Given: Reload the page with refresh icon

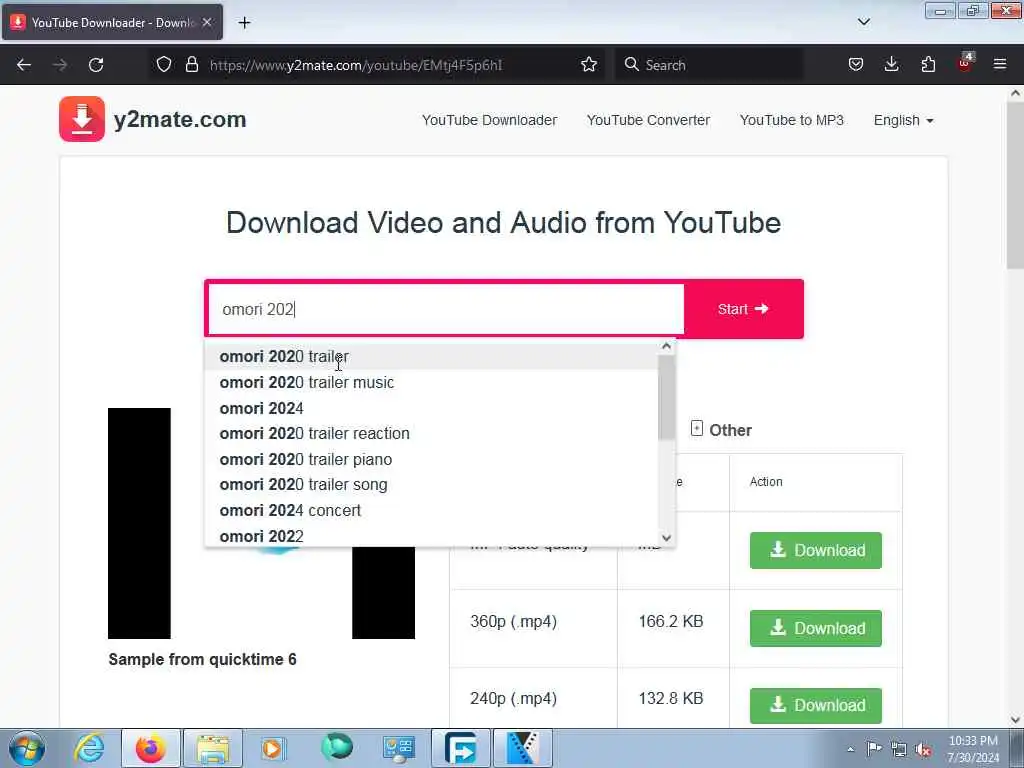Looking at the screenshot, I should [x=96, y=65].
